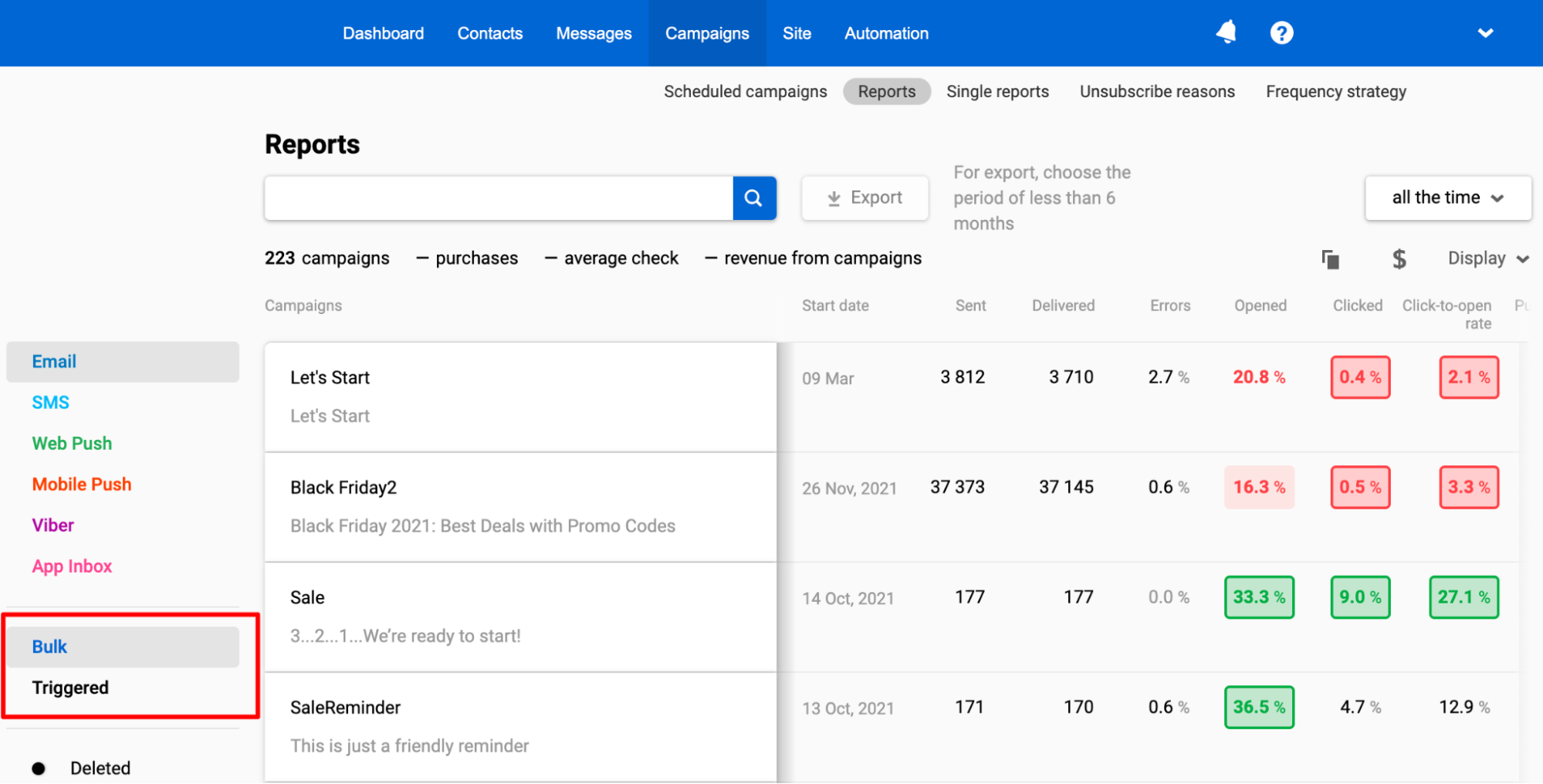Go to the Single reports tab

tap(997, 92)
